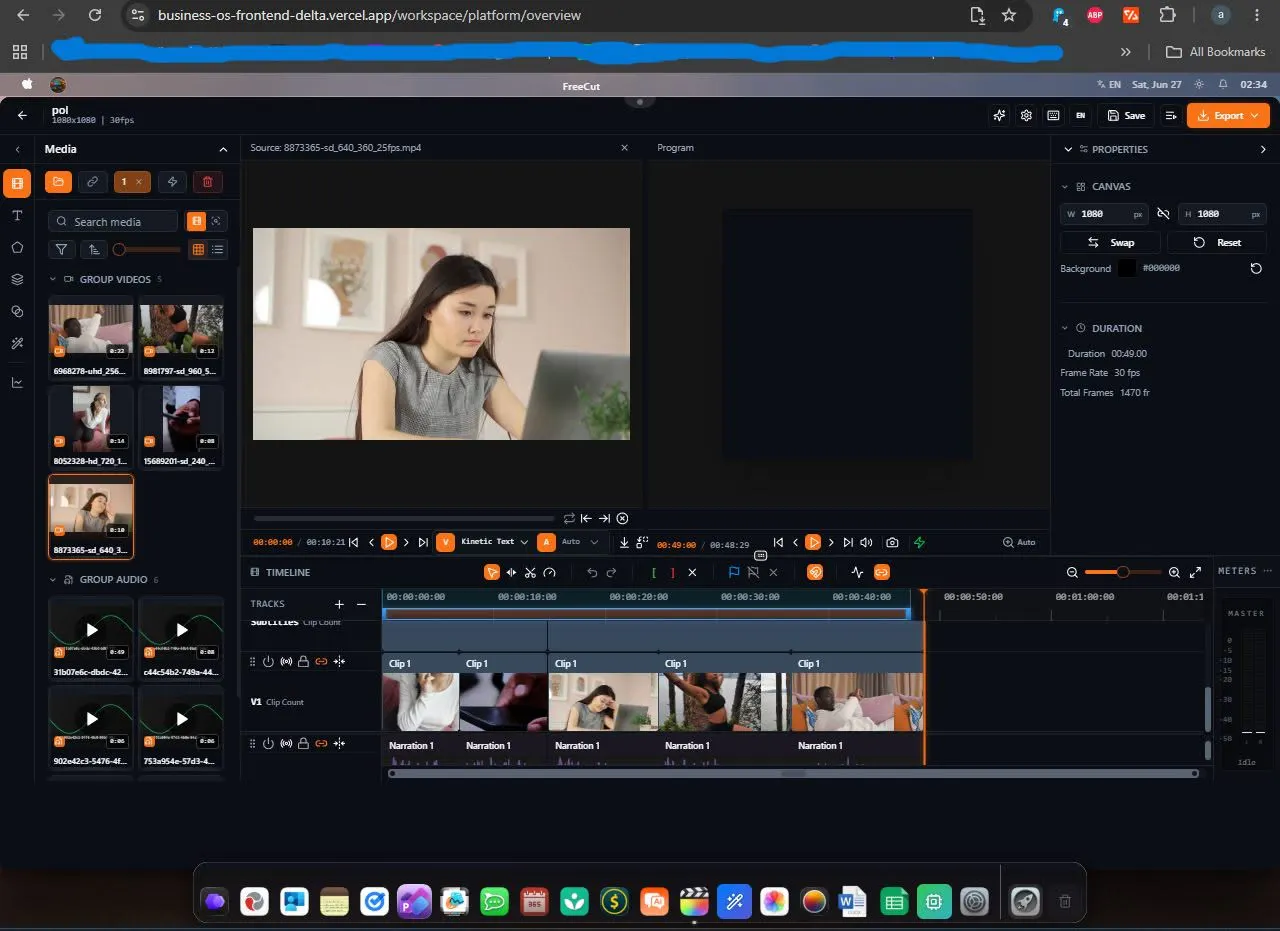Switch media to grid view

pyautogui.click(x=198, y=249)
